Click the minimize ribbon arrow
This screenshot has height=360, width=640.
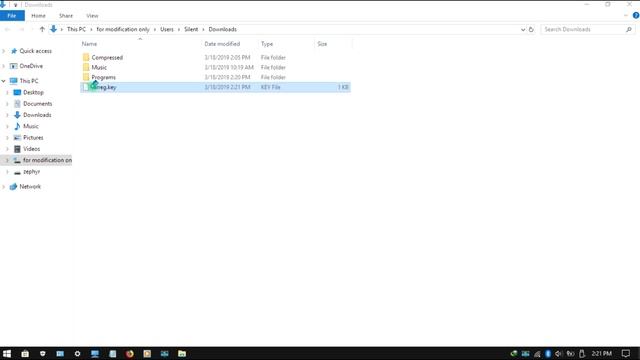pos(626,16)
